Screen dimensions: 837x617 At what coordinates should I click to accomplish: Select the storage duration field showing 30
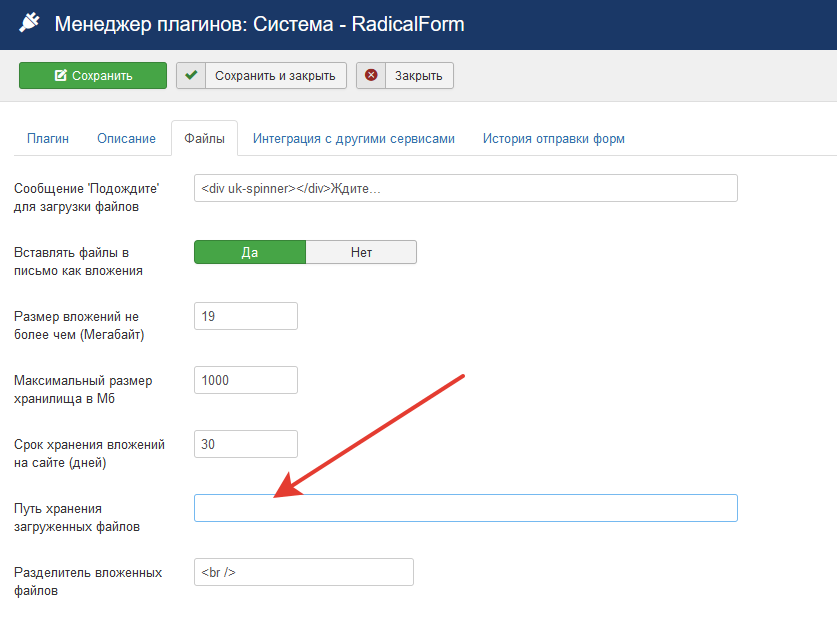pyautogui.click(x=246, y=444)
